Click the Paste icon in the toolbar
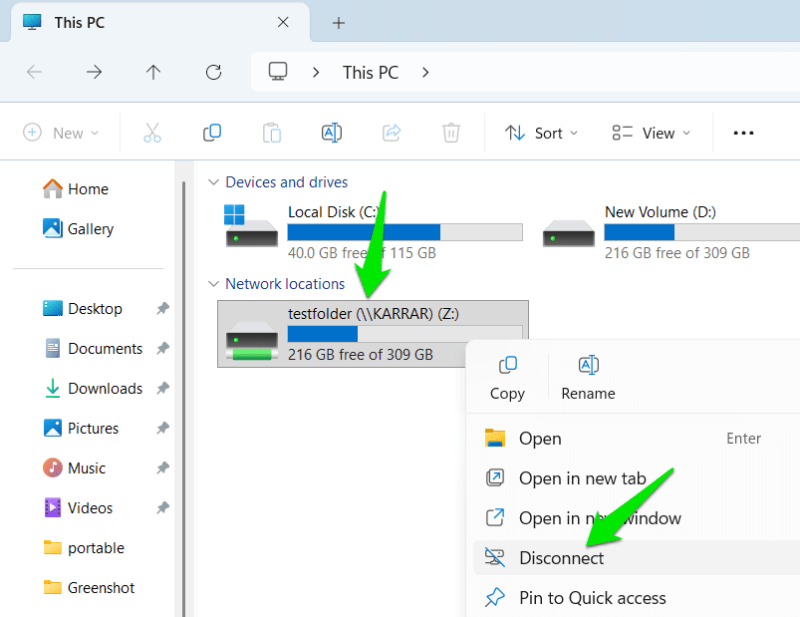 pos(271,132)
